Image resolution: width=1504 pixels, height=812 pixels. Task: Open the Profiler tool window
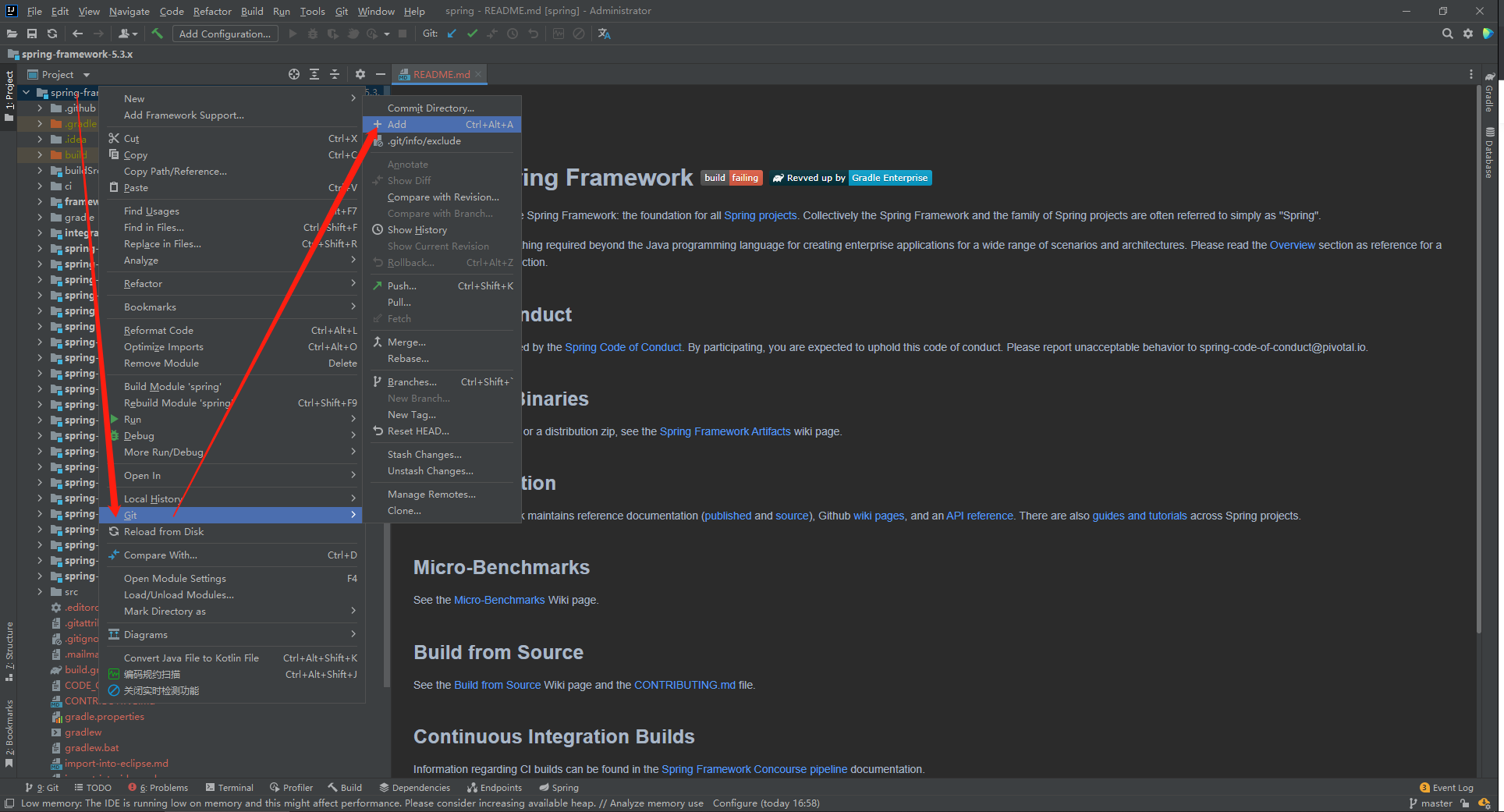291,788
